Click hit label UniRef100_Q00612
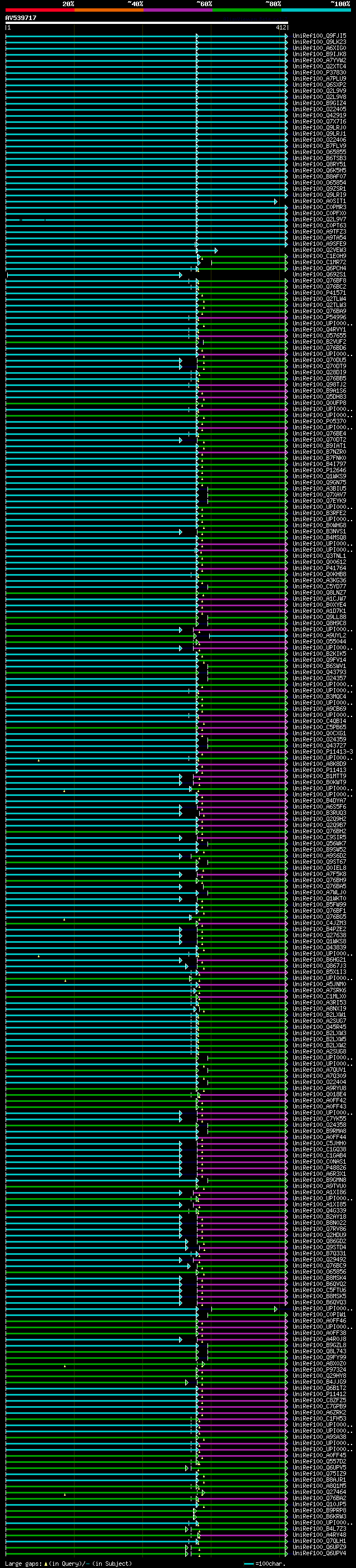The image size is (356, 1568). (319, 562)
